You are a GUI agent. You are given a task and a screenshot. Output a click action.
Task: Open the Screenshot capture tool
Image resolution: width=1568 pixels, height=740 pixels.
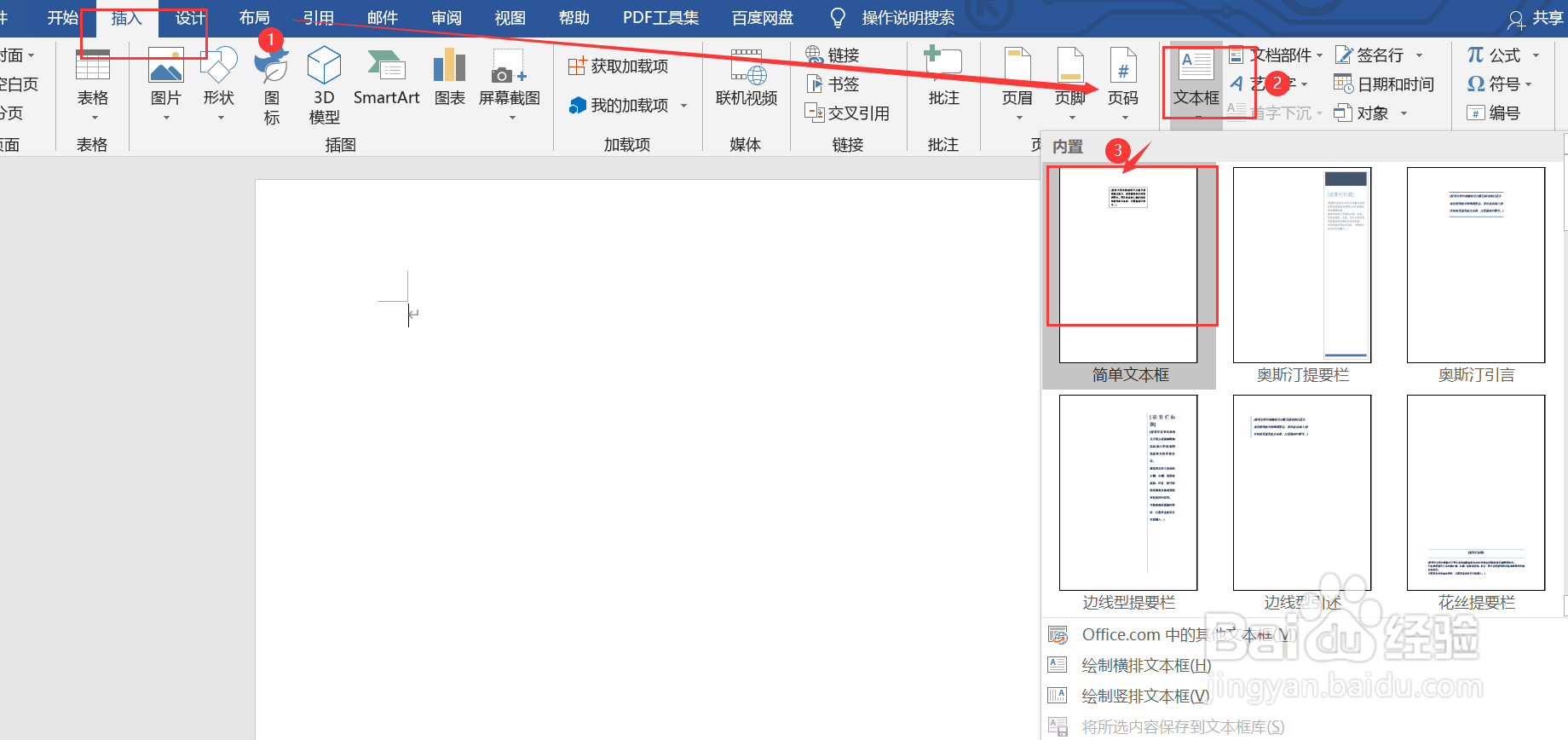click(x=510, y=85)
